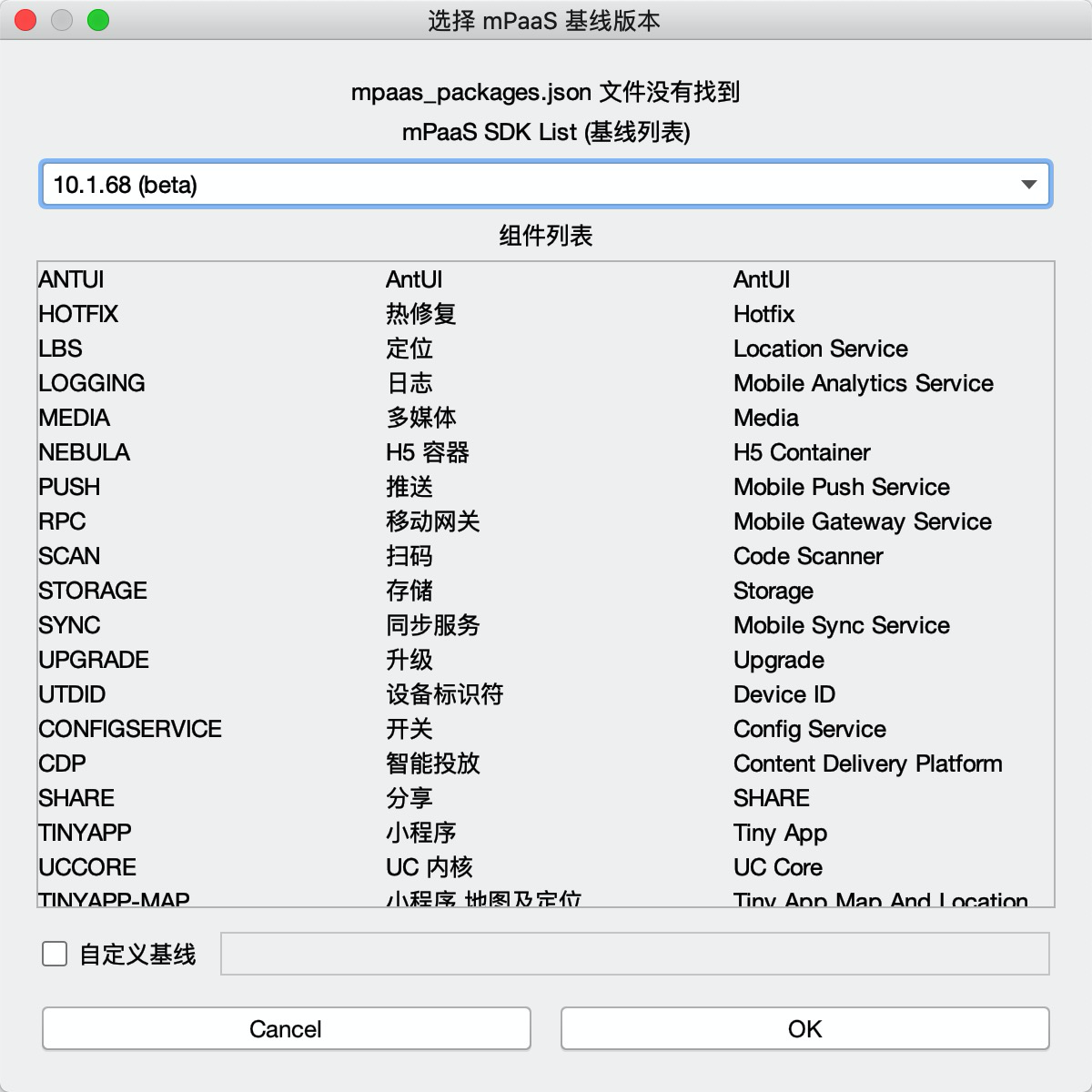
Task: Select the PUSH component name
Action: [x=69, y=487]
